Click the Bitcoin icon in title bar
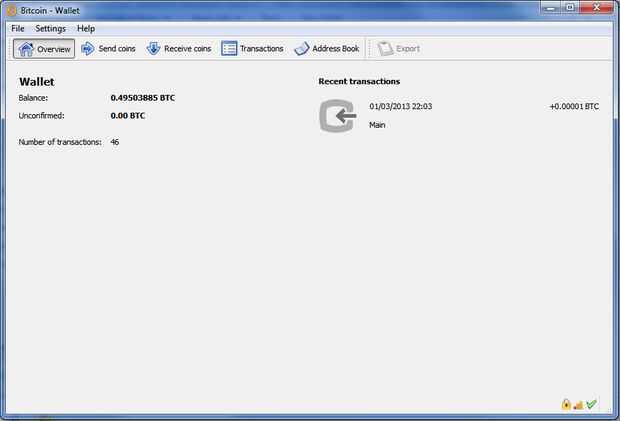620x421 pixels. (12, 11)
